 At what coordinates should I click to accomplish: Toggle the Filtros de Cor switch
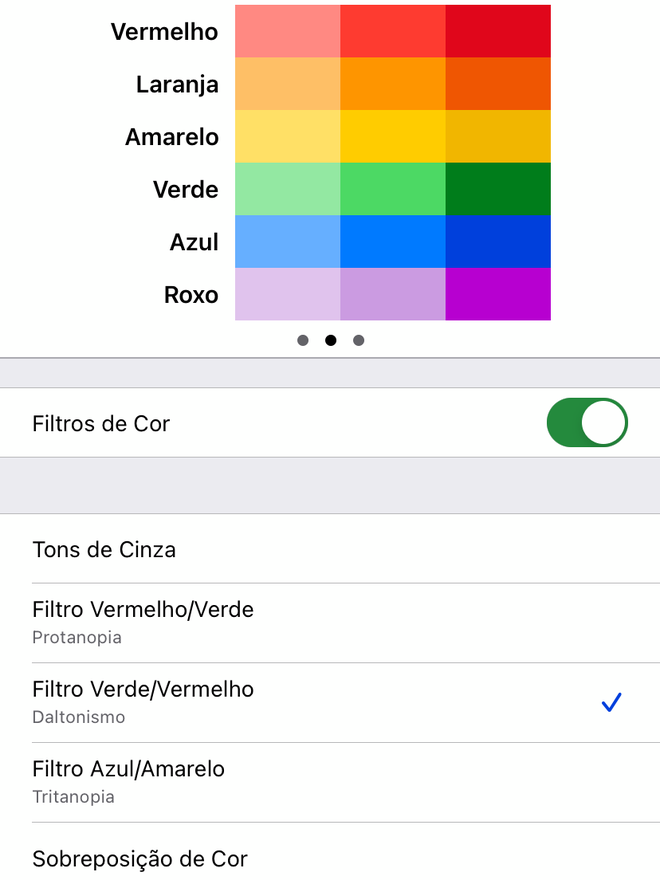[587, 423]
